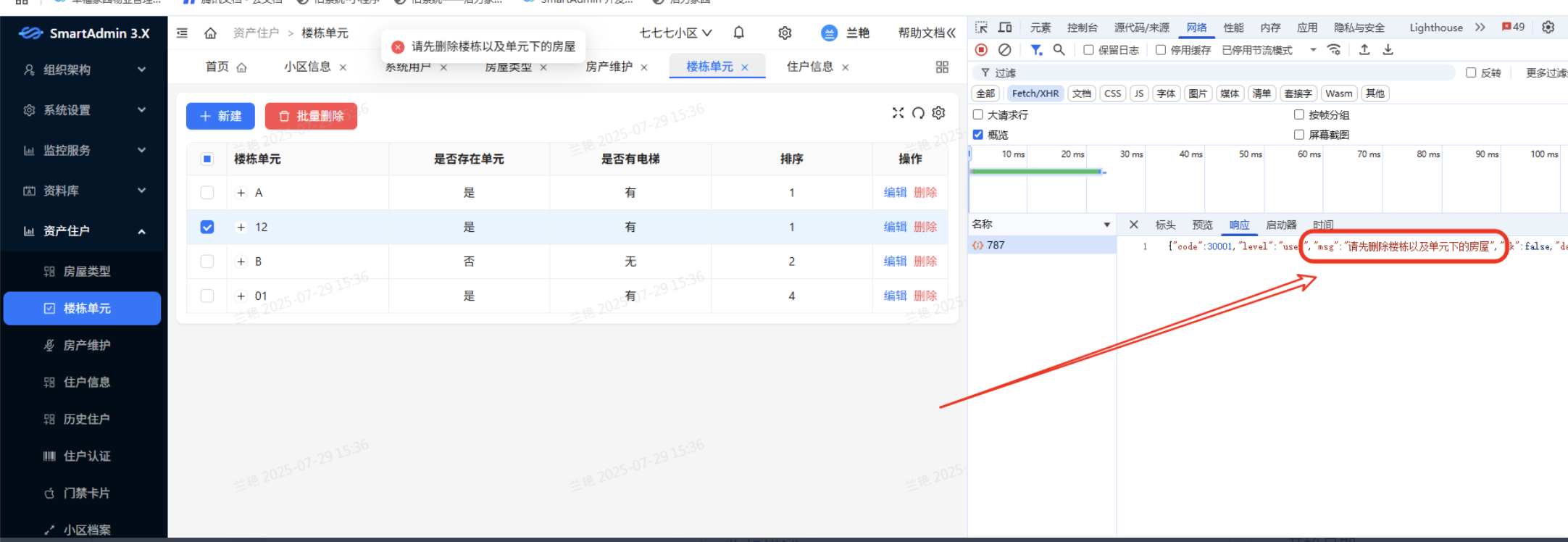This screenshot has width=1568, height=542.
Task: Toggle DevTools device toolbar icon
Action: [x=1005, y=28]
